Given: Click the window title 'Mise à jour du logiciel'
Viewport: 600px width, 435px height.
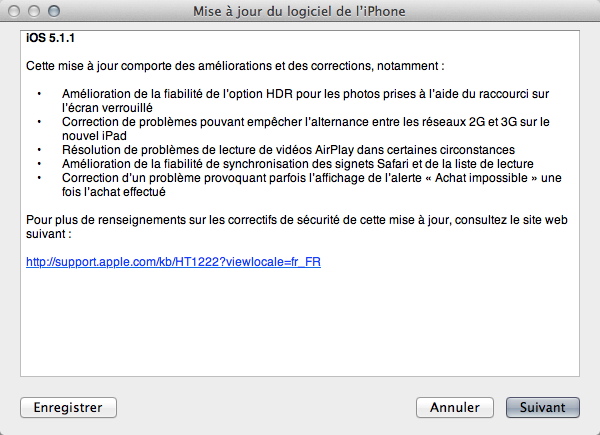Looking at the screenshot, I should [x=299, y=11].
